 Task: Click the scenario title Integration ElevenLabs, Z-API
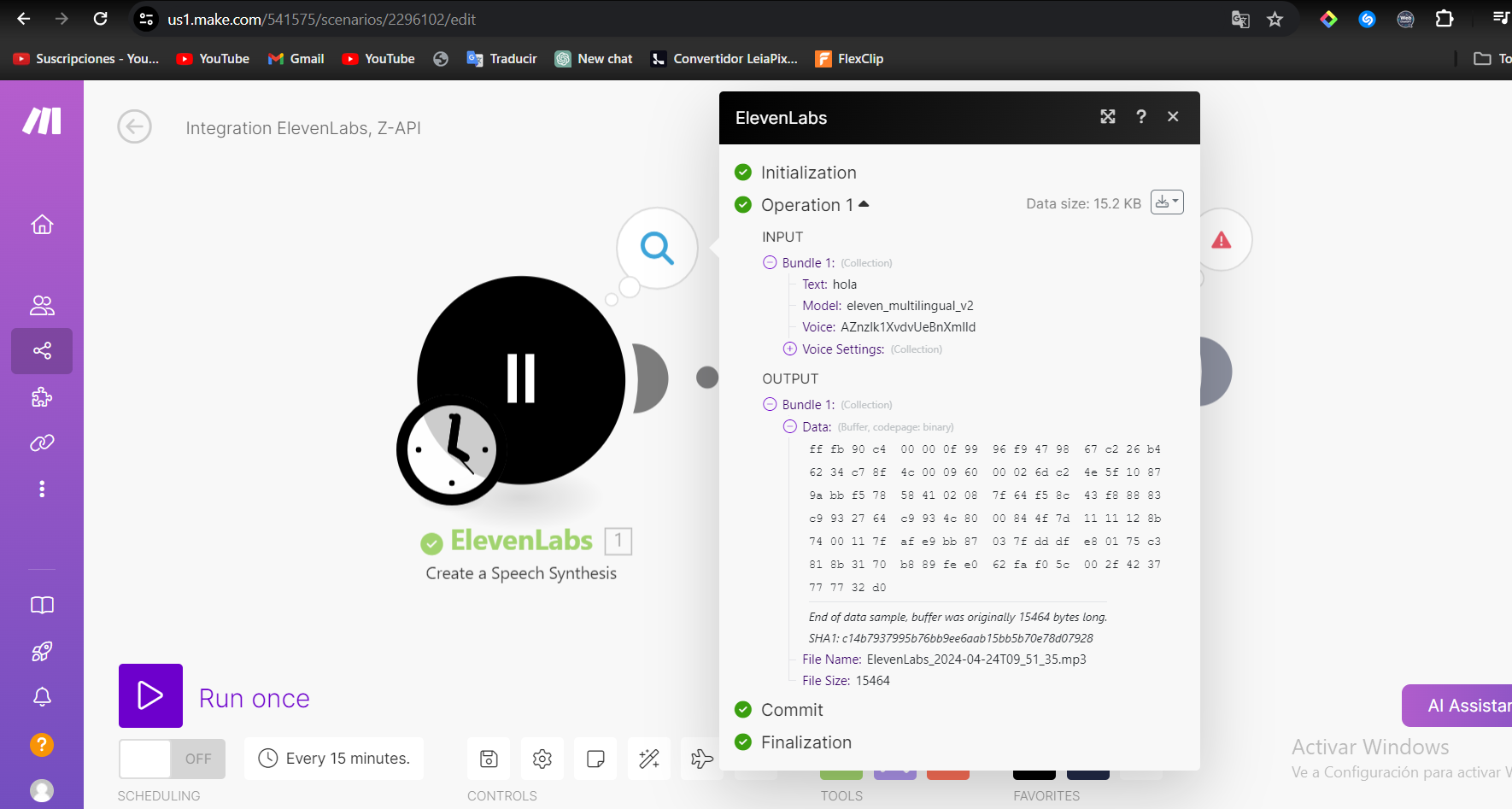coord(303,128)
